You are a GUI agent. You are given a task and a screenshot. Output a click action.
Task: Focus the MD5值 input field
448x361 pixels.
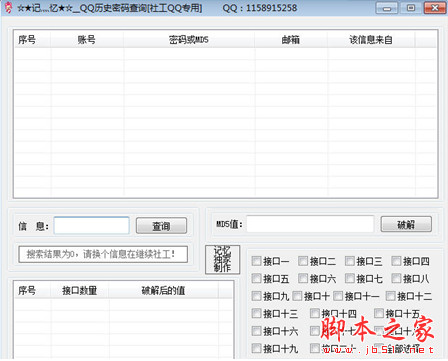coord(310,224)
